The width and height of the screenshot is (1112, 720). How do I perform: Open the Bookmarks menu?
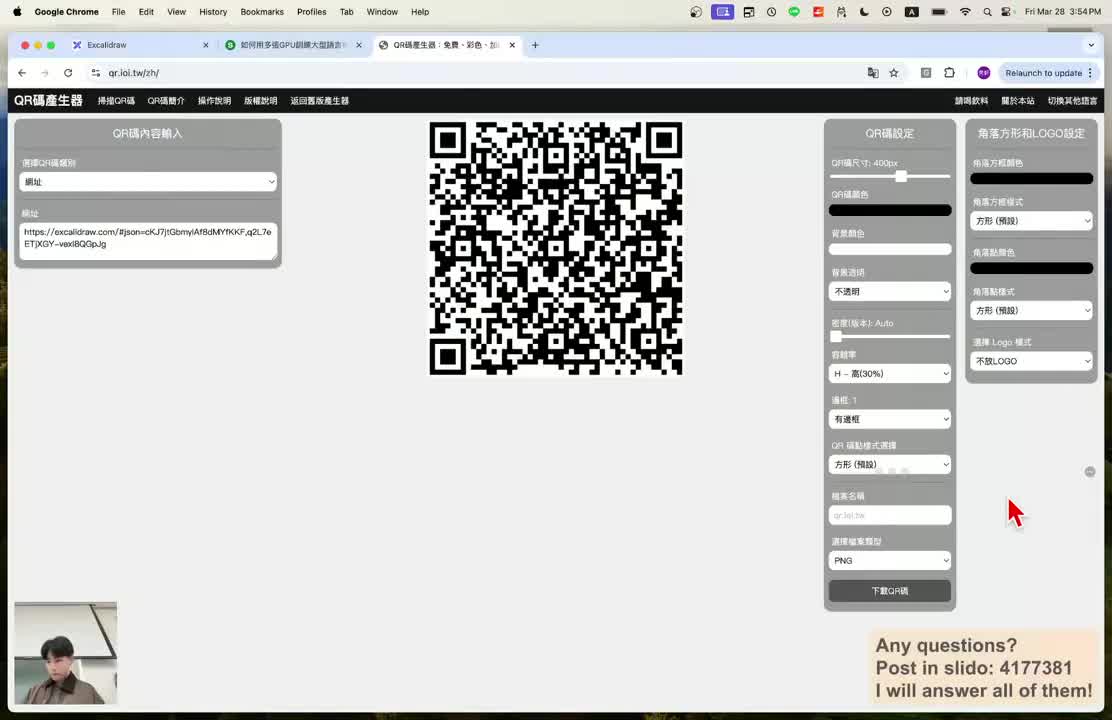(262, 12)
